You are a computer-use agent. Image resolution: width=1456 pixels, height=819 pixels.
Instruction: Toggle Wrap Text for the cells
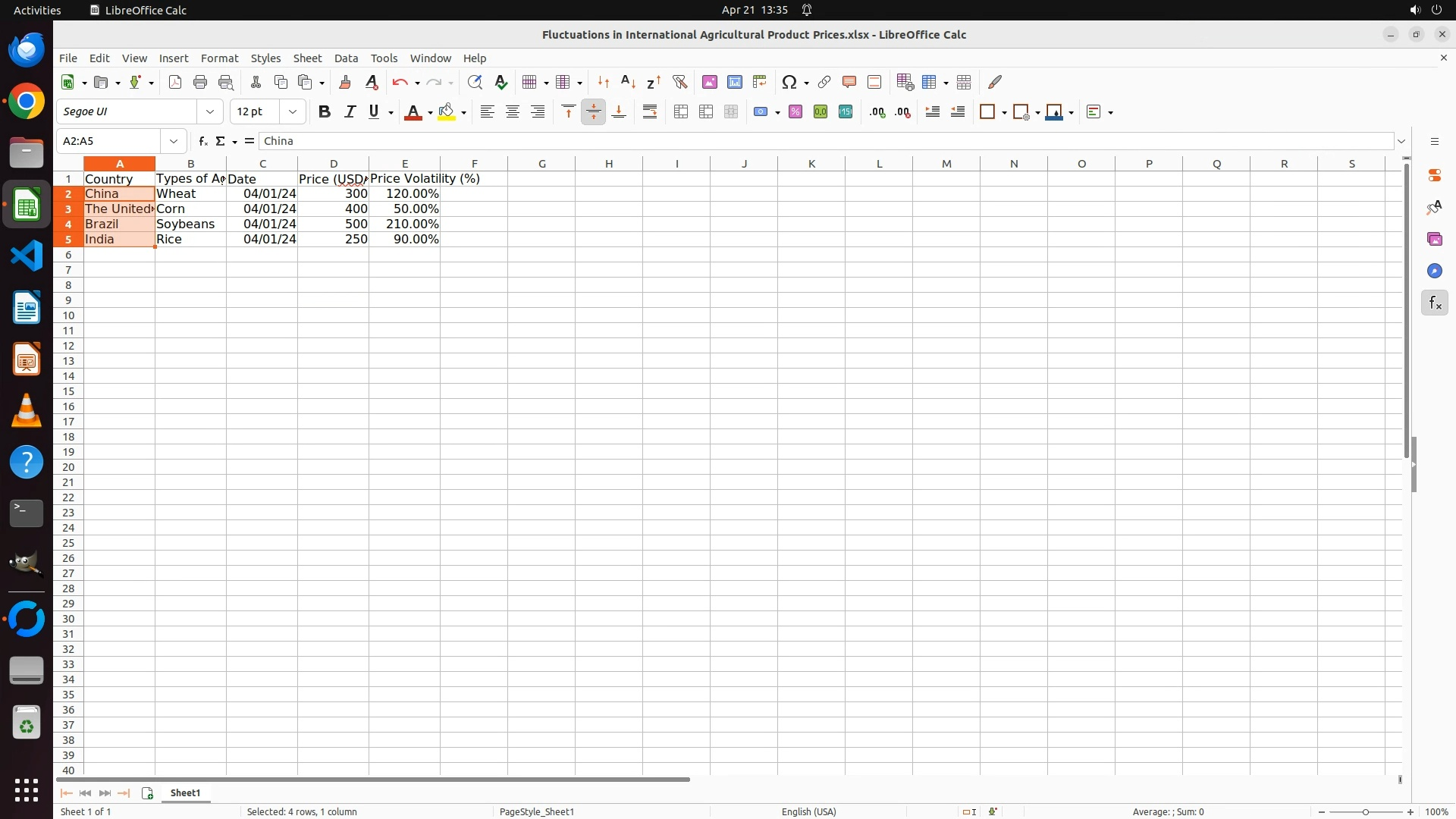coord(650,112)
